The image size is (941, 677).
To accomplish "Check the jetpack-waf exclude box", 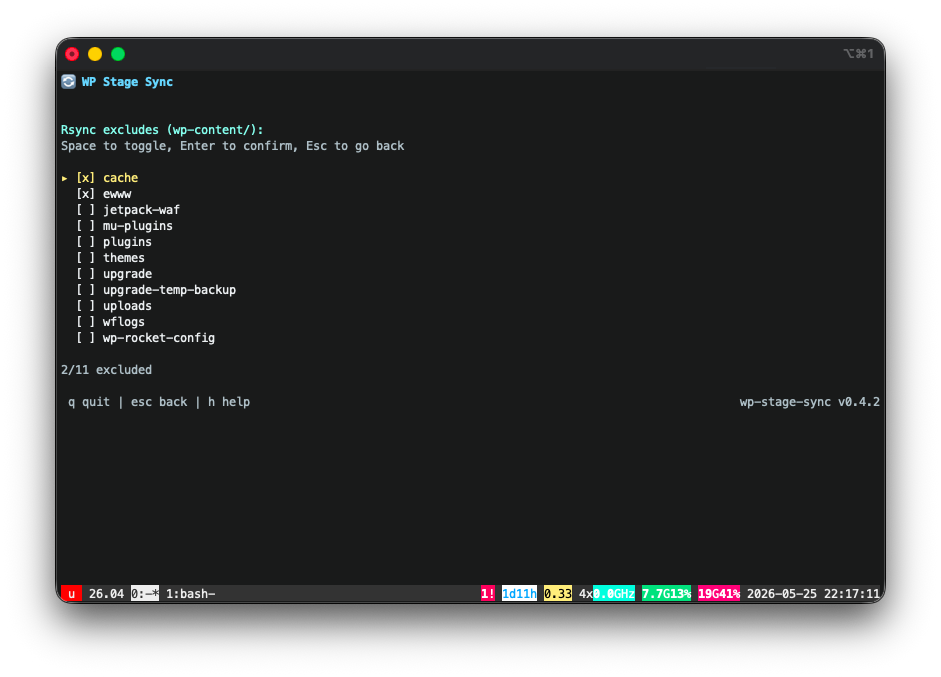I will tap(85, 210).
